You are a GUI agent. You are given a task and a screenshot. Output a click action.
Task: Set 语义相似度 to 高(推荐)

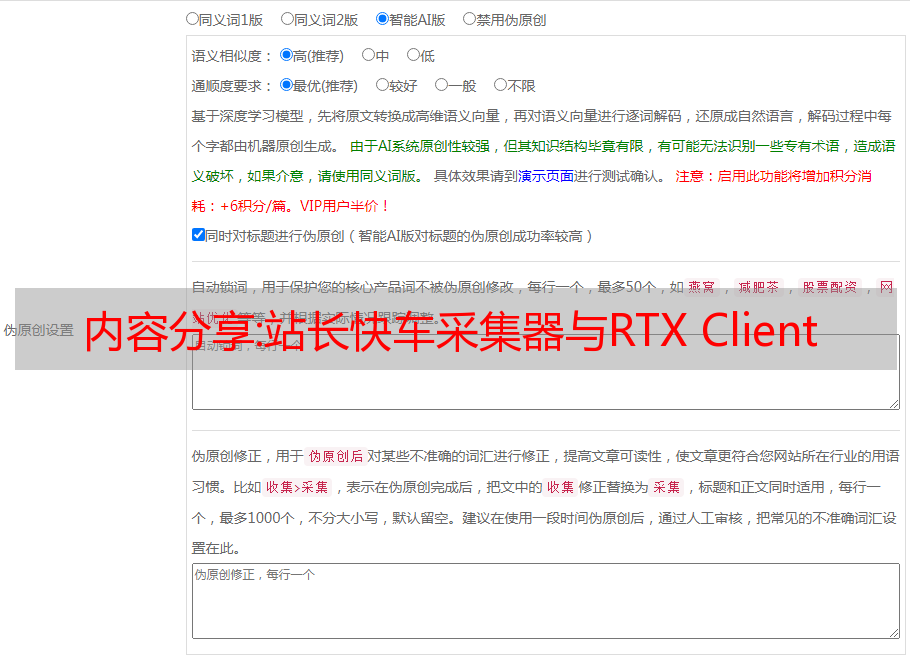coord(286,55)
